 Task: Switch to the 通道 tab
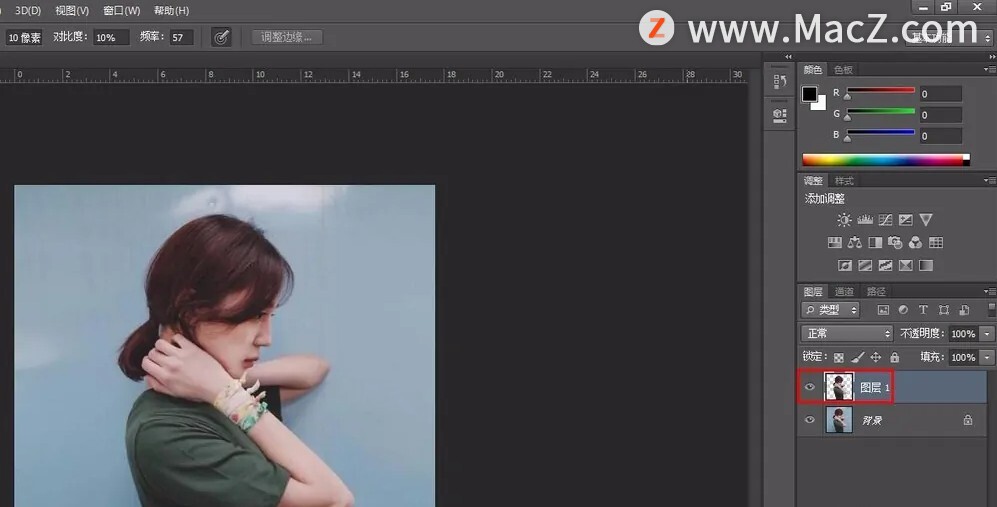coord(845,291)
